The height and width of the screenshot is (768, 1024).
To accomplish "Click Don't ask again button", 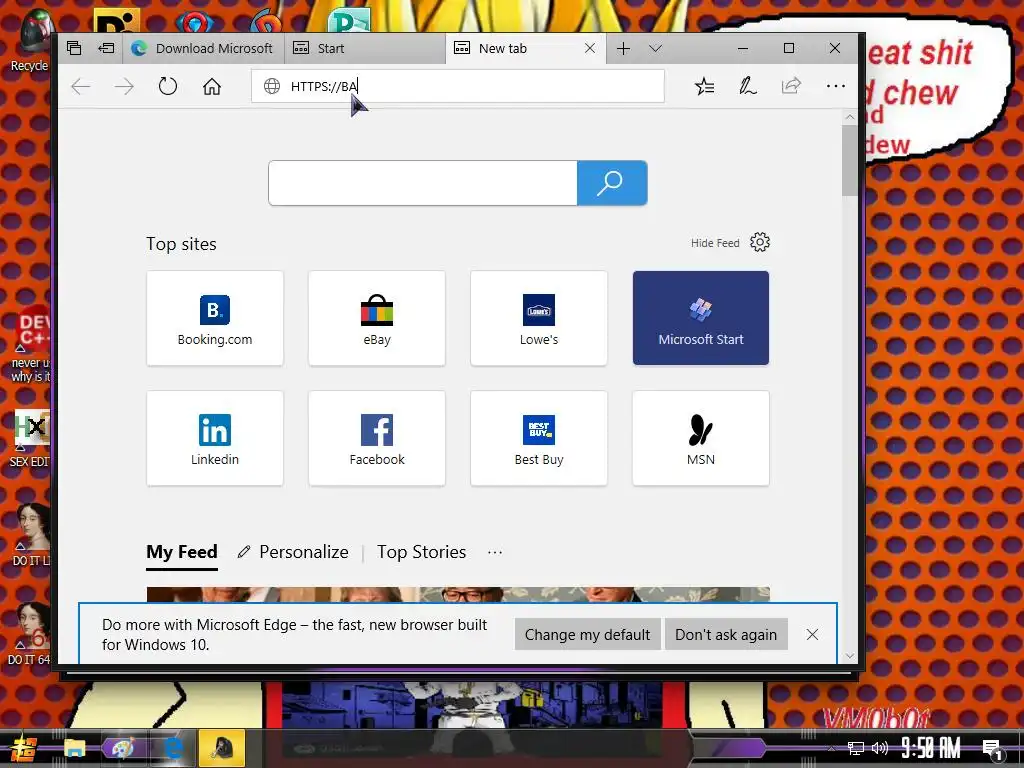I will [726, 635].
